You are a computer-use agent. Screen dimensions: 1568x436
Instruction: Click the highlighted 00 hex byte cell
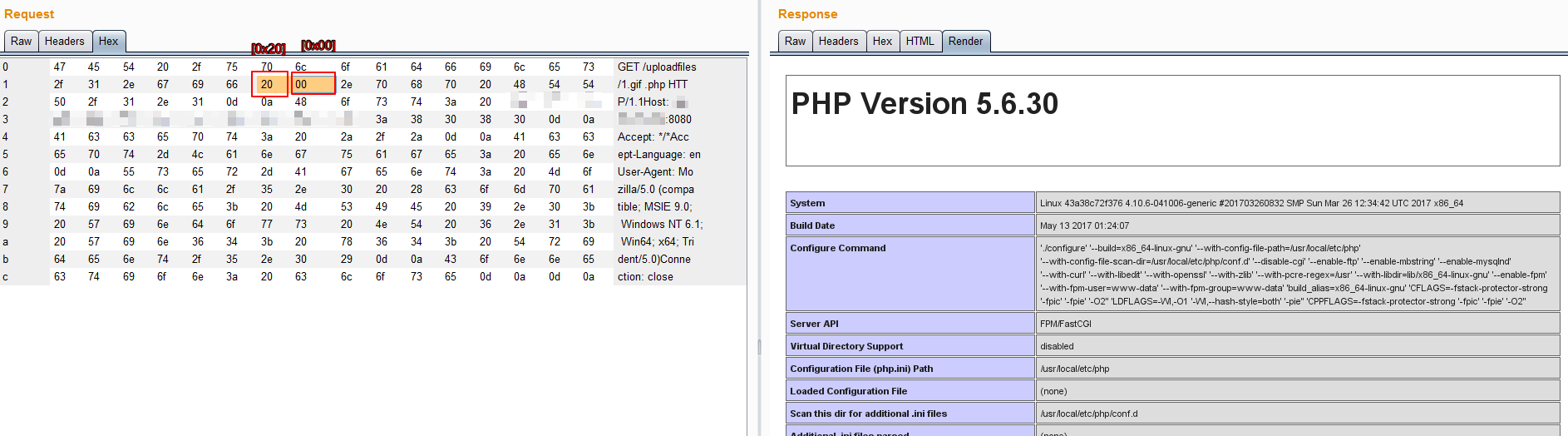point(312,84)
